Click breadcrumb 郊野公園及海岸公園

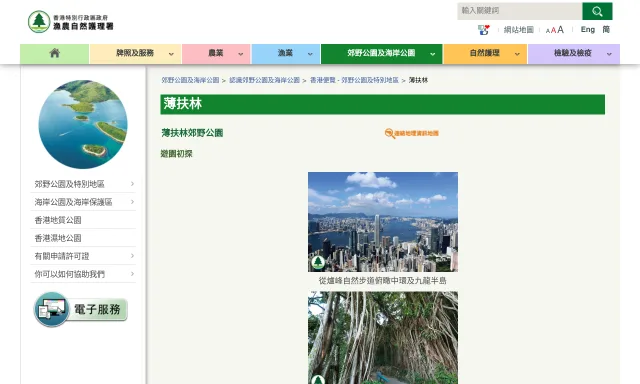190,80
